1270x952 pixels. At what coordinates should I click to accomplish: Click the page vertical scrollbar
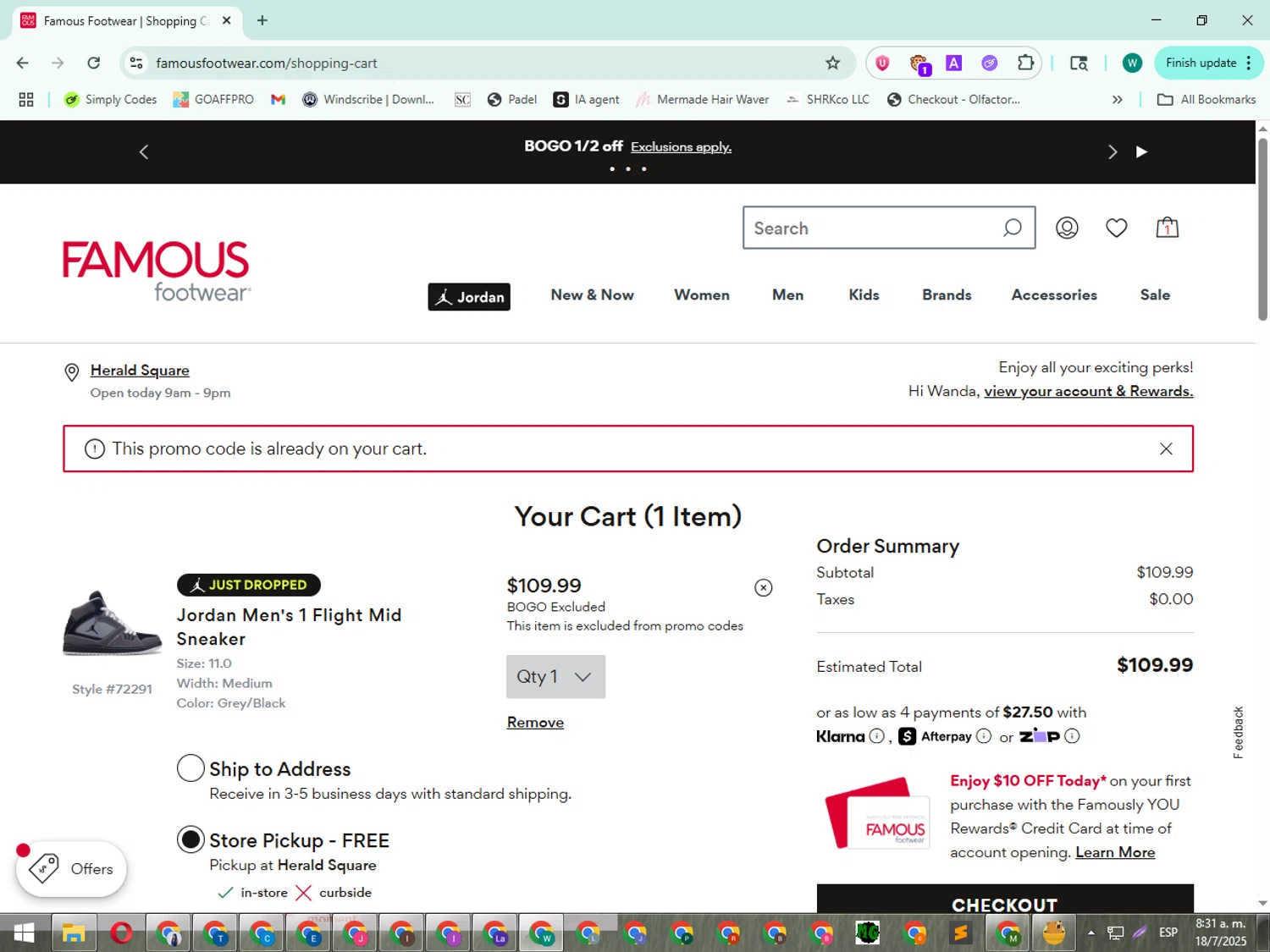click(1262, 228)
